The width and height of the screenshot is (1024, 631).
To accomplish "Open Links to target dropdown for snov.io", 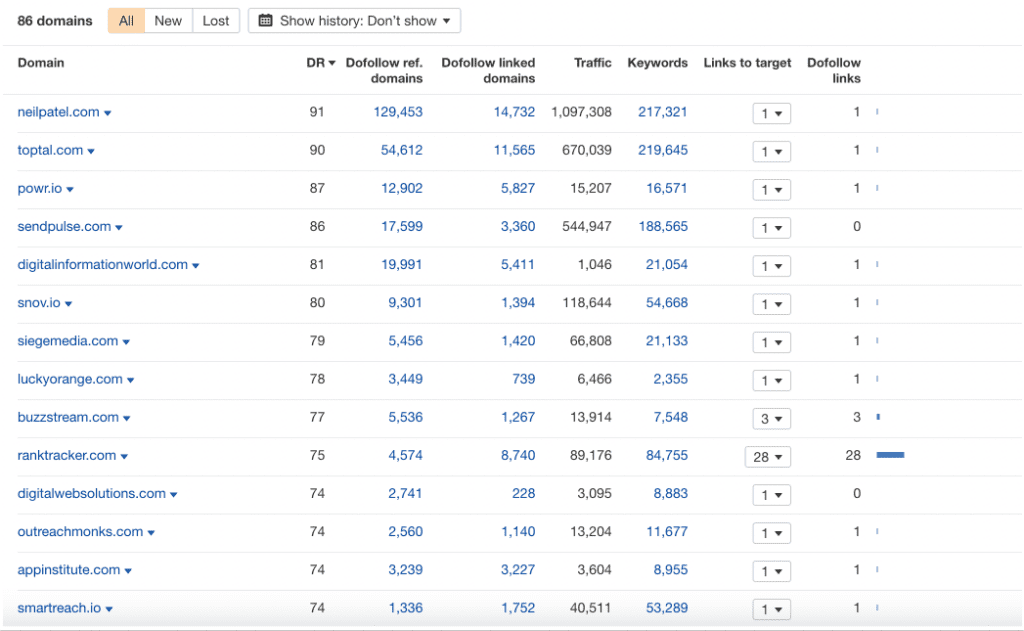I will click(x=771, y=304).
